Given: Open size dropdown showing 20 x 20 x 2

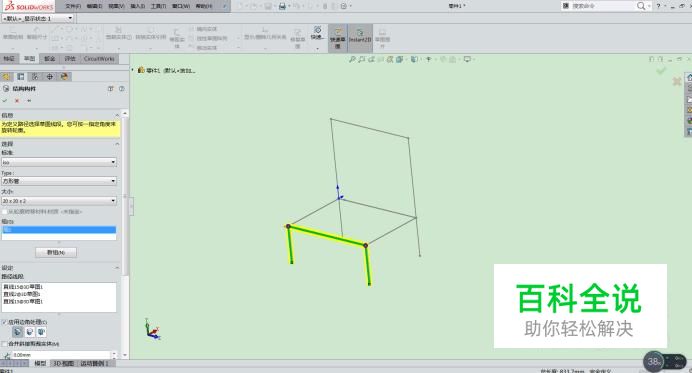Looking at the screenshot, I should [59, 201].
